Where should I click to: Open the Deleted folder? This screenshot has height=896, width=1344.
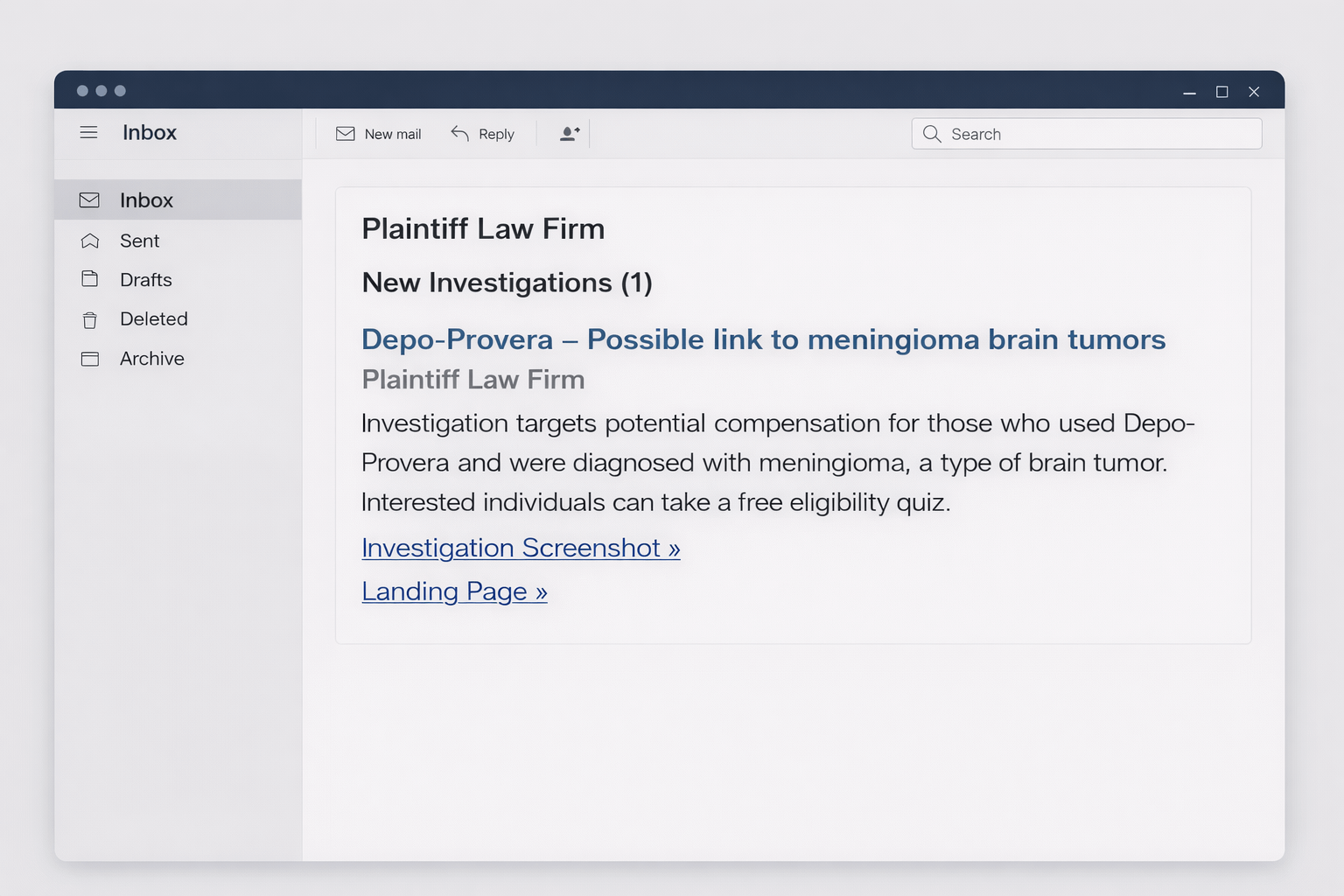[x=153, y=318]
